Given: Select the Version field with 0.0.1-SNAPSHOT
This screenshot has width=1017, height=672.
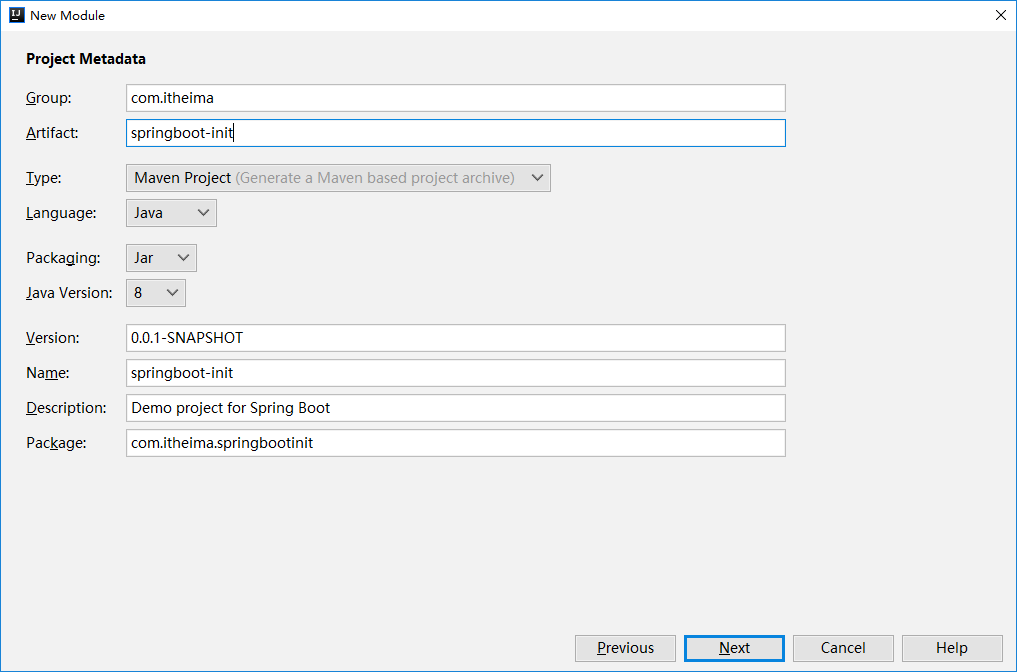Looking at the screenshot, I should click(x=455, y=338).
